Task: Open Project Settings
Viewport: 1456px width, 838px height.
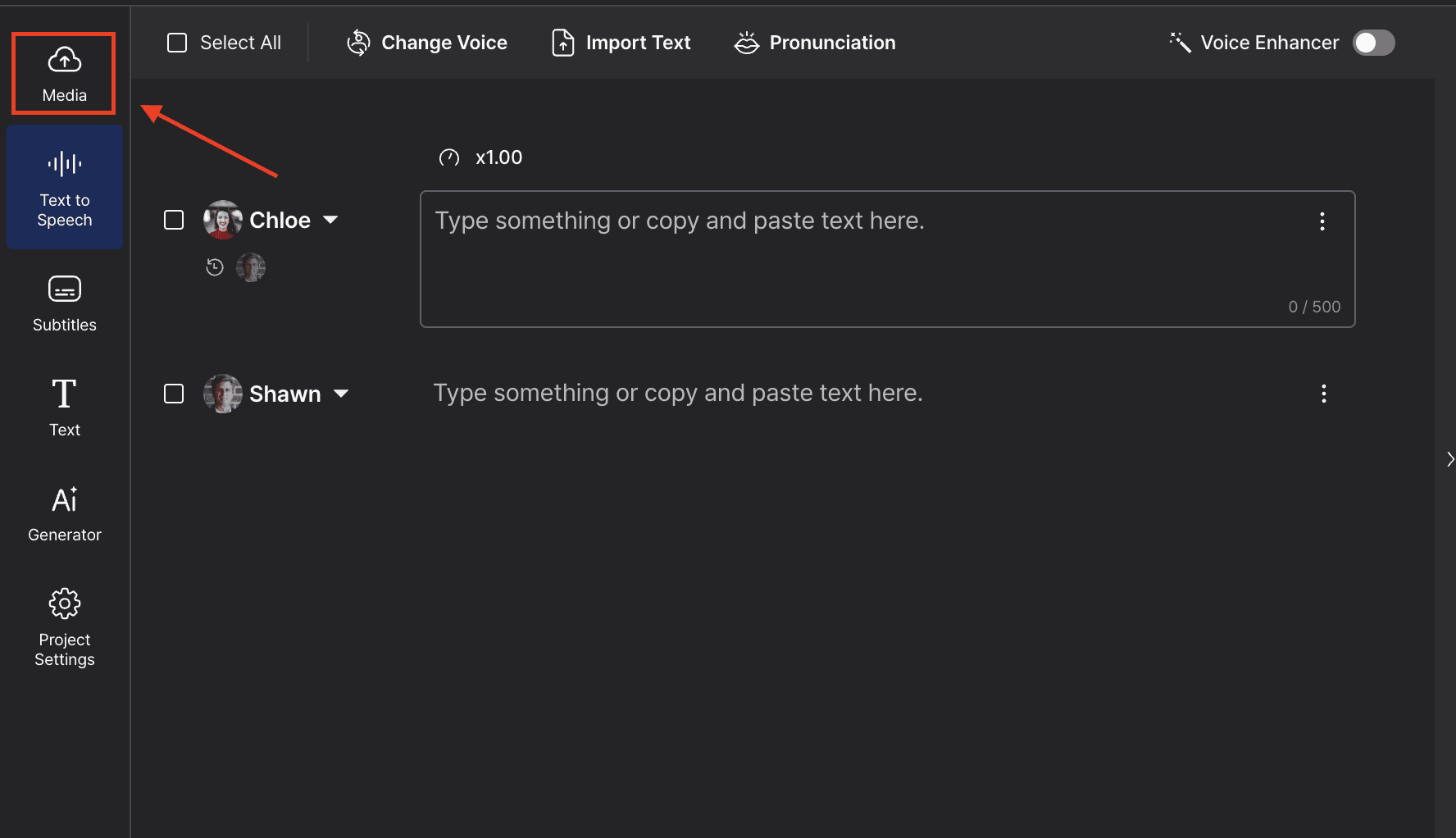Action: click(x=64, y=627)
